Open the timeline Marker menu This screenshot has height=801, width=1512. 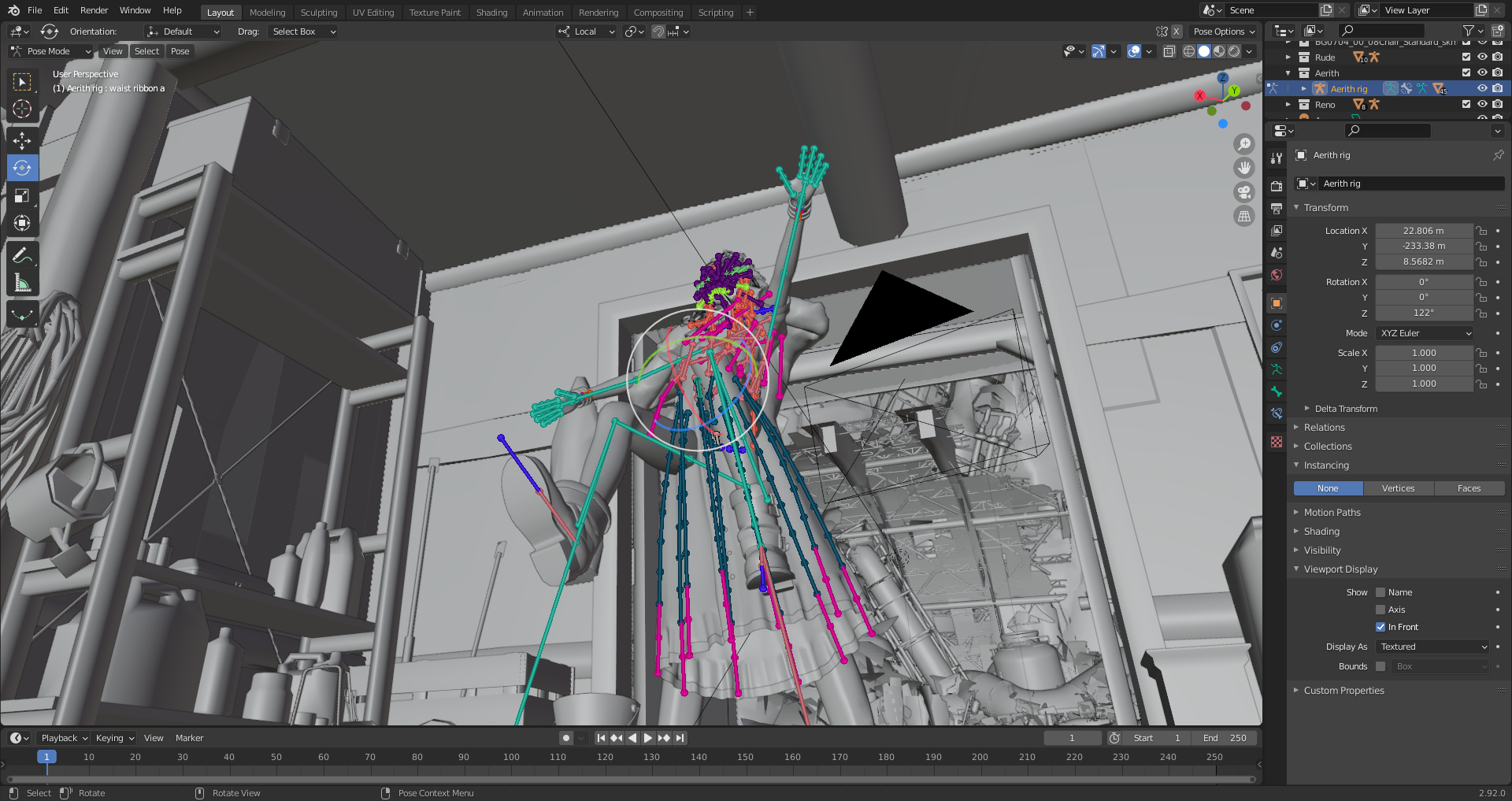tap(189, 738)
